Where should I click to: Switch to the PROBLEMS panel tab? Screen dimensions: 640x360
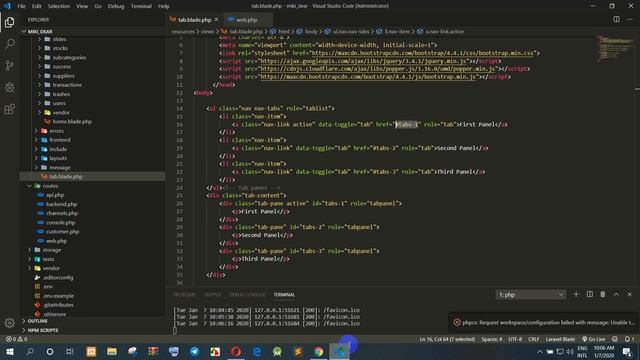tap(184, 294)
